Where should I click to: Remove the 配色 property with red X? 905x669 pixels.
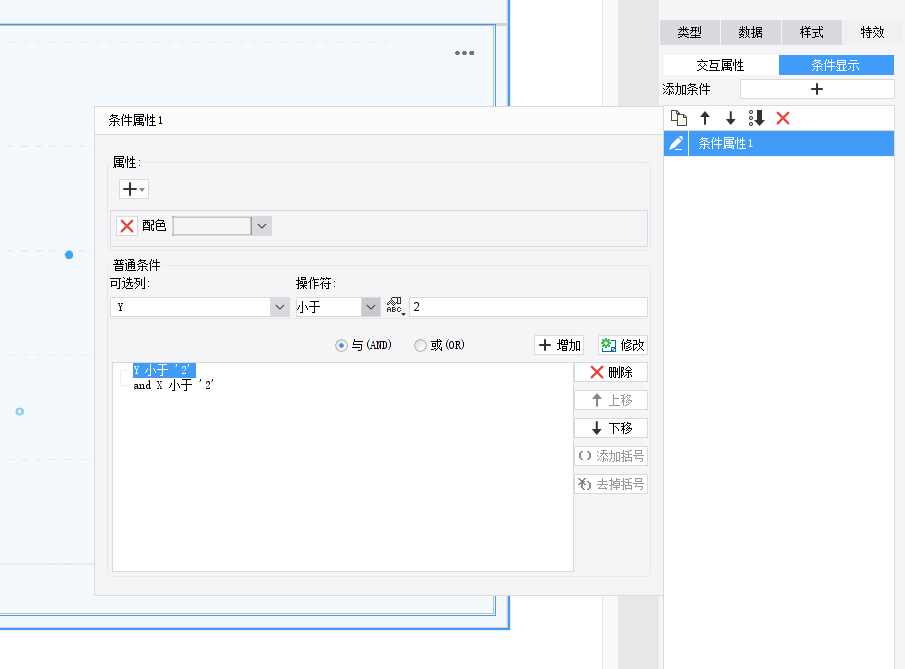coord(127,226)
